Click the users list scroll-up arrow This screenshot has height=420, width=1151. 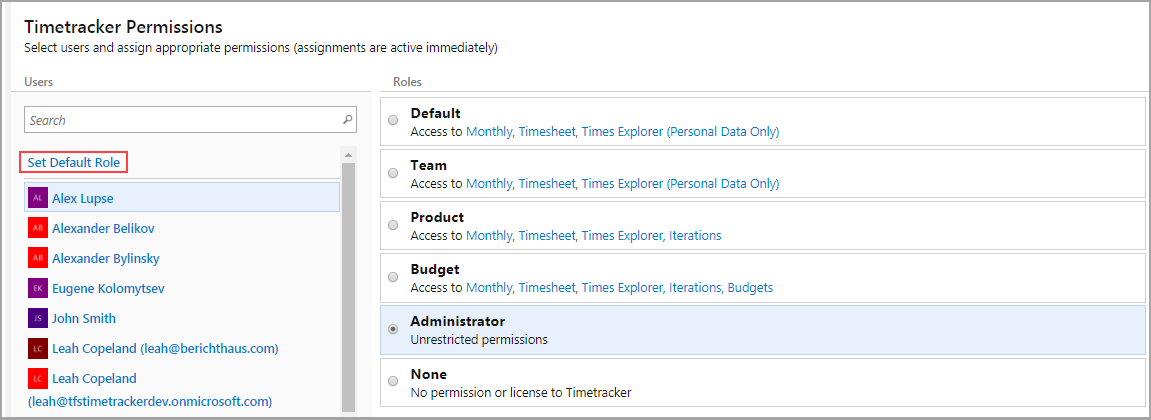pos(348,156)
